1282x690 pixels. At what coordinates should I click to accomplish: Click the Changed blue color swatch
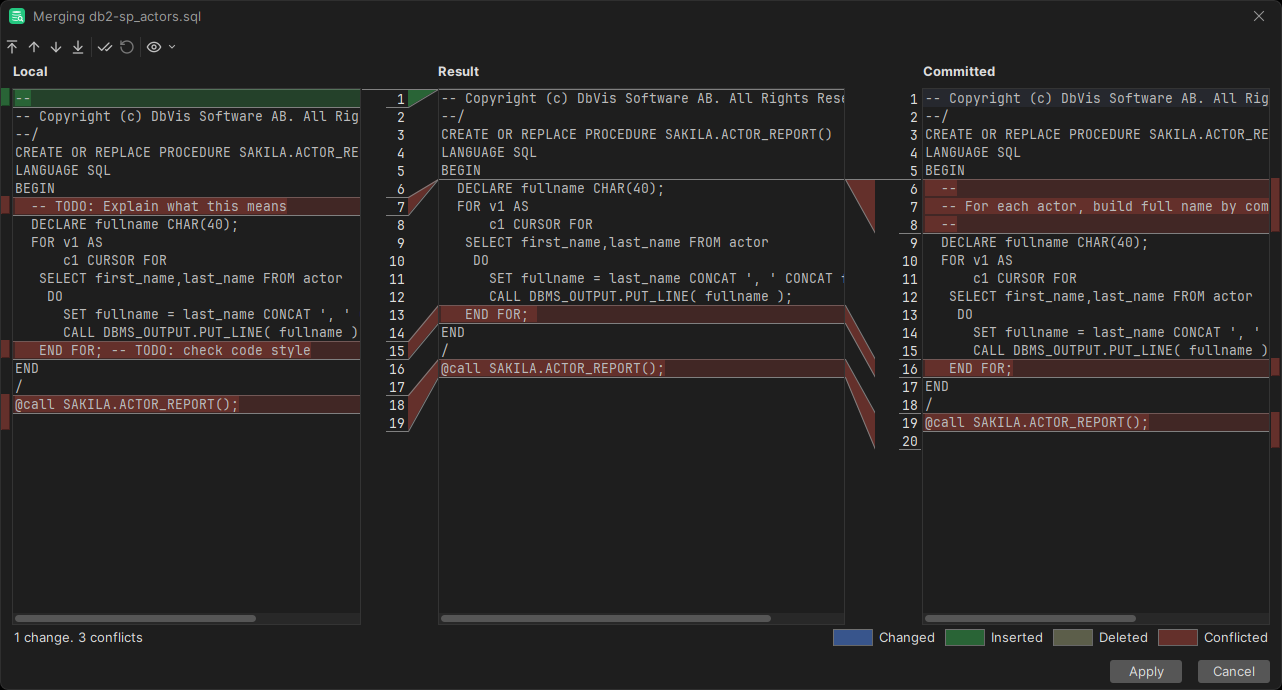(852, 637)
